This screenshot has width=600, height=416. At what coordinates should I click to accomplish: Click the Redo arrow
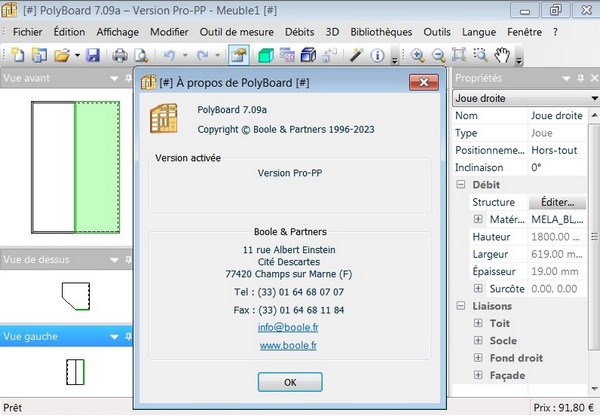click(x=202, y=55)
